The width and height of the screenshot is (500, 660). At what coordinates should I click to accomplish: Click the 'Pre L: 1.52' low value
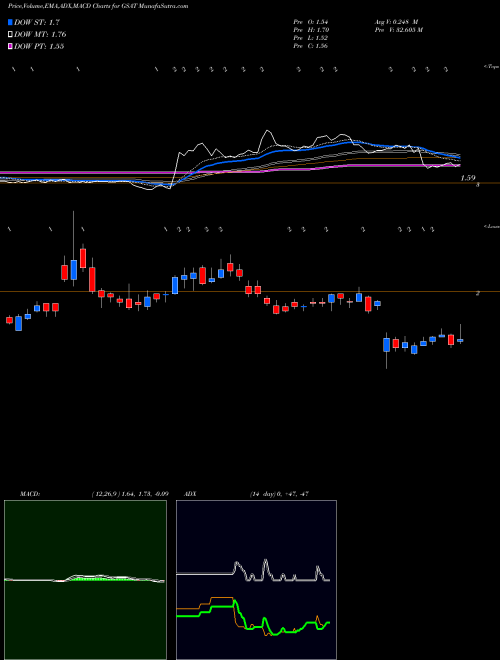pos(311,38)
